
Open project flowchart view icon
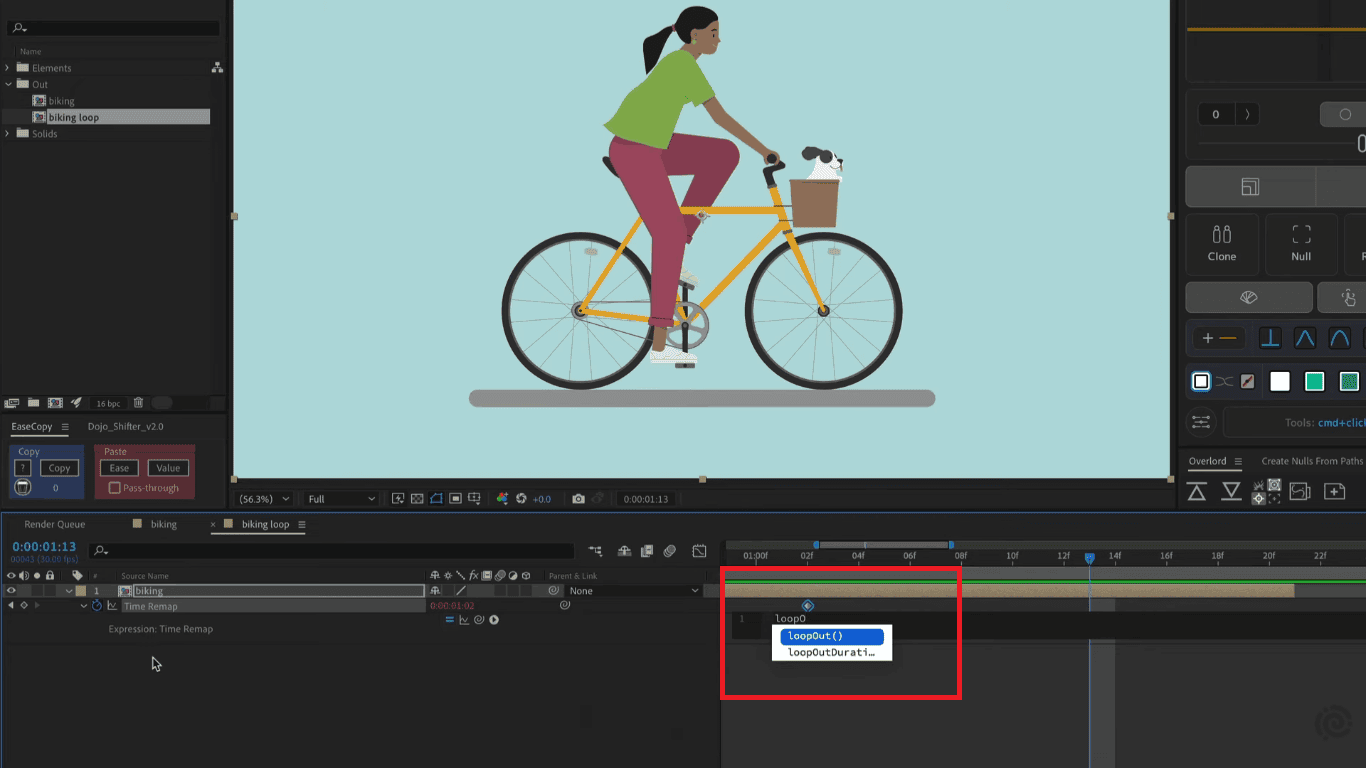217,67
